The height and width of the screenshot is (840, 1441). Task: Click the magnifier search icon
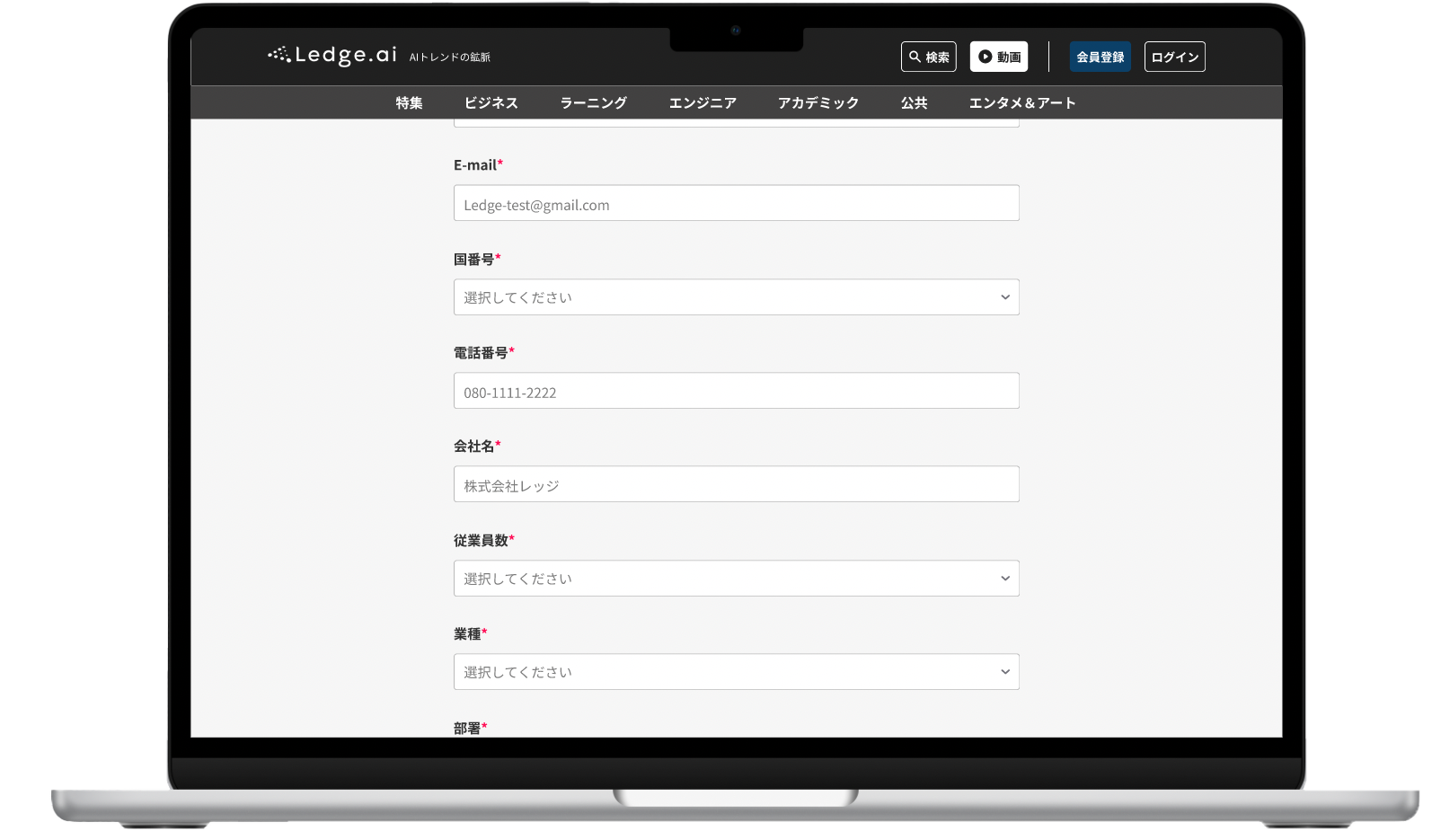pos(915,57)
